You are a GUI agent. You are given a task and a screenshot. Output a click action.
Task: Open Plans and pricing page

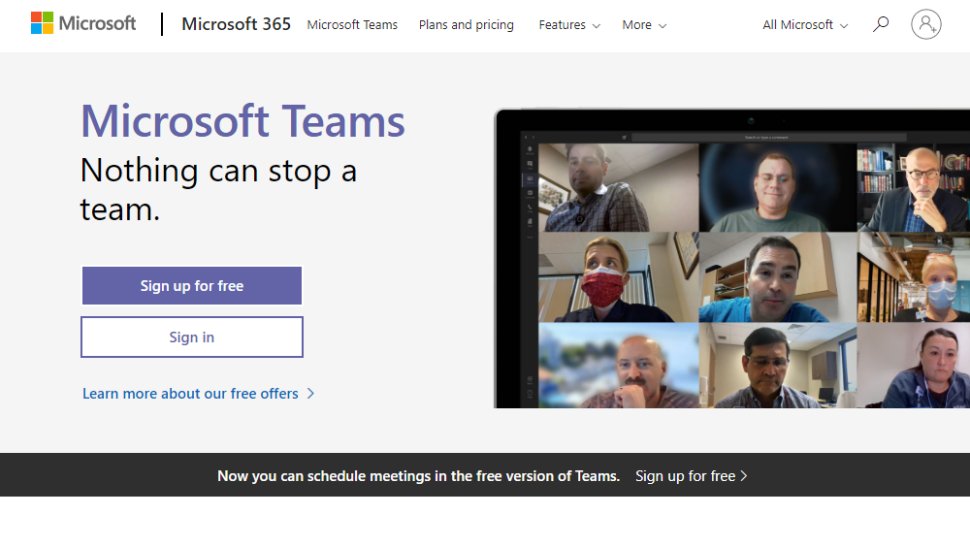click(466, 25)
